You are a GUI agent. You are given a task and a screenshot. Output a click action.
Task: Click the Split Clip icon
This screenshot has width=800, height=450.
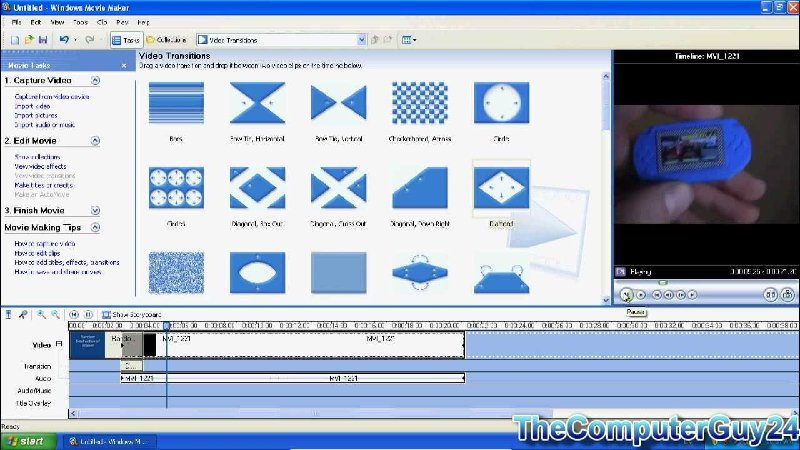pos(770,294)
